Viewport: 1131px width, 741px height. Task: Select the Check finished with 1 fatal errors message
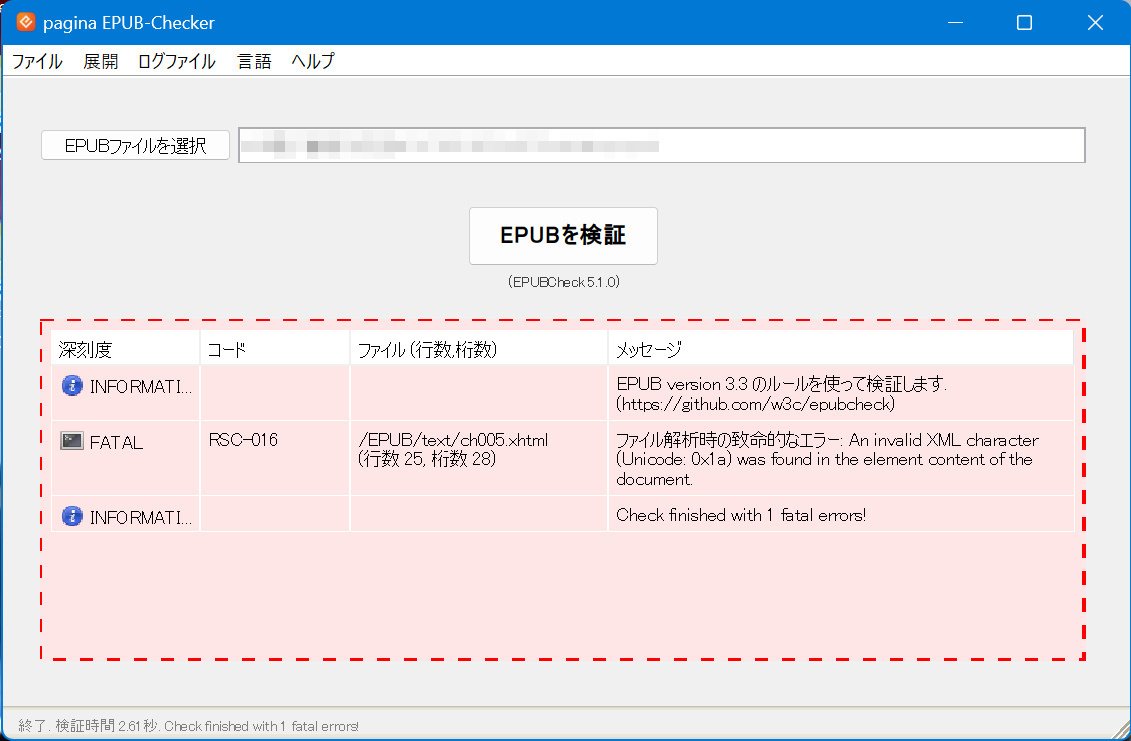point(841,514)
